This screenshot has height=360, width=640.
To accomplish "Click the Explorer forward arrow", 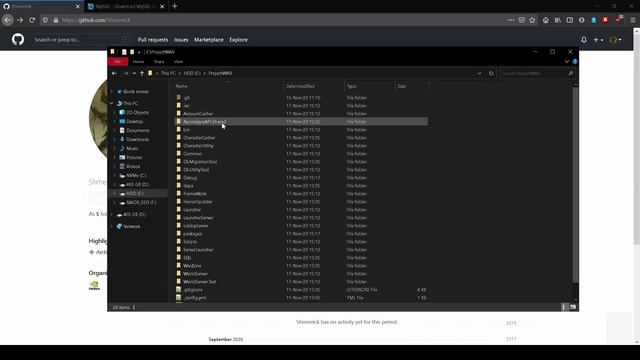I will click(x=125, y=73).
